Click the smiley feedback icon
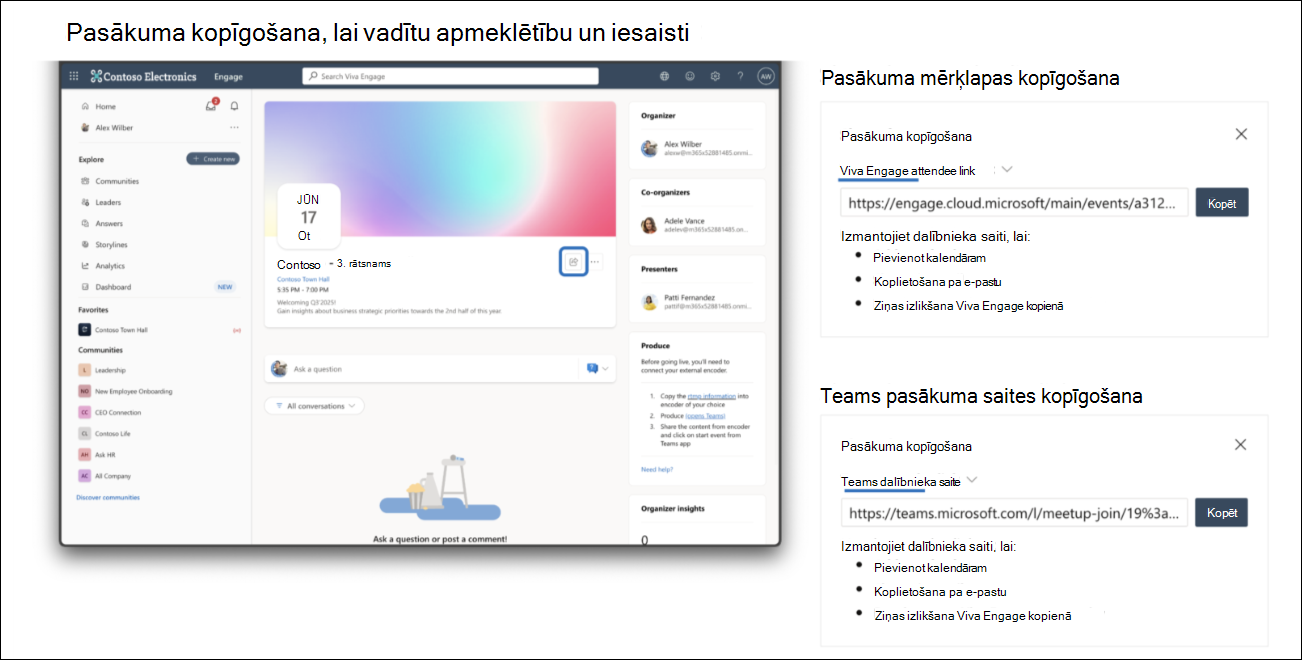 pos(690,76)
